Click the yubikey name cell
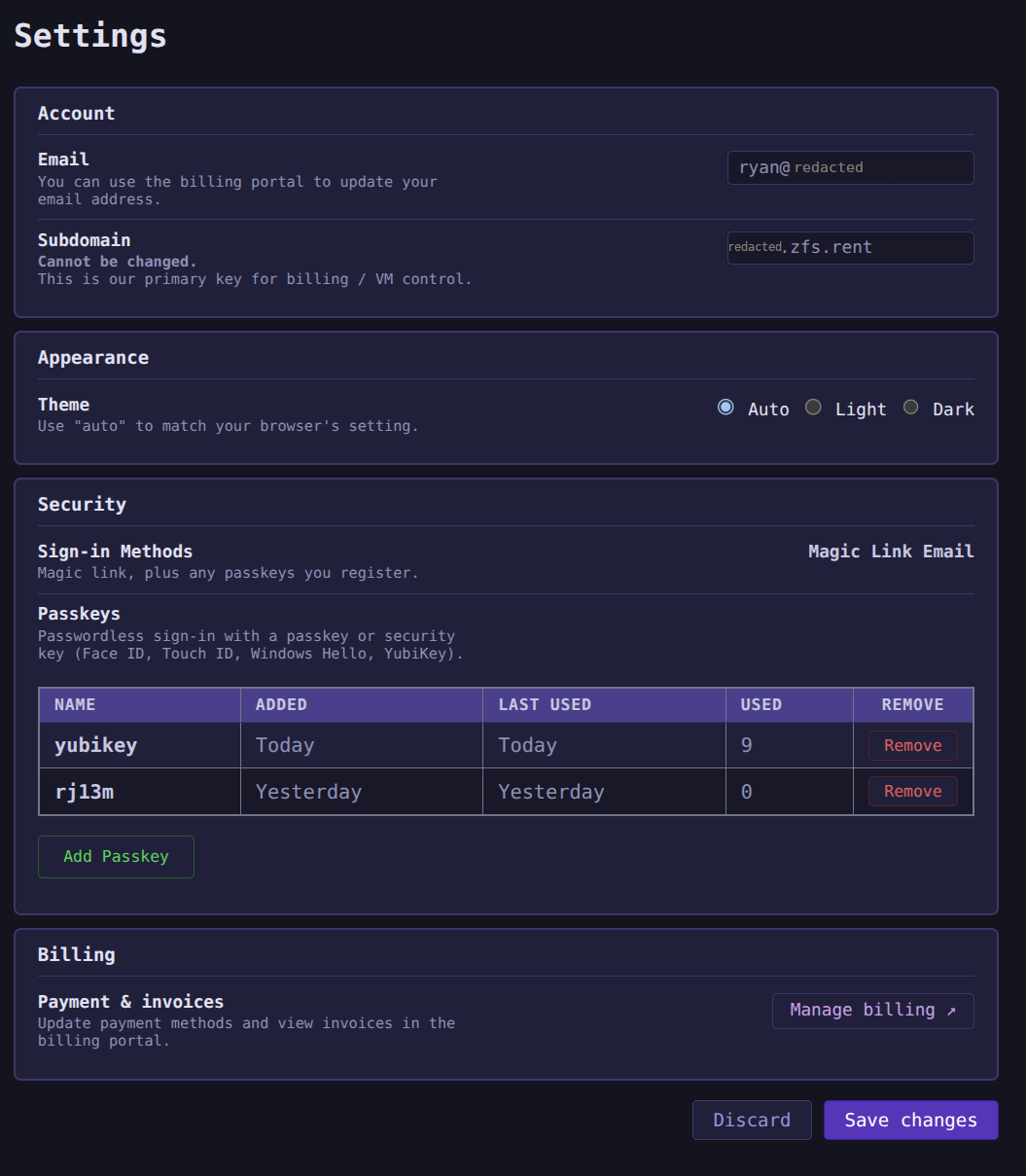 click(140, 746)
